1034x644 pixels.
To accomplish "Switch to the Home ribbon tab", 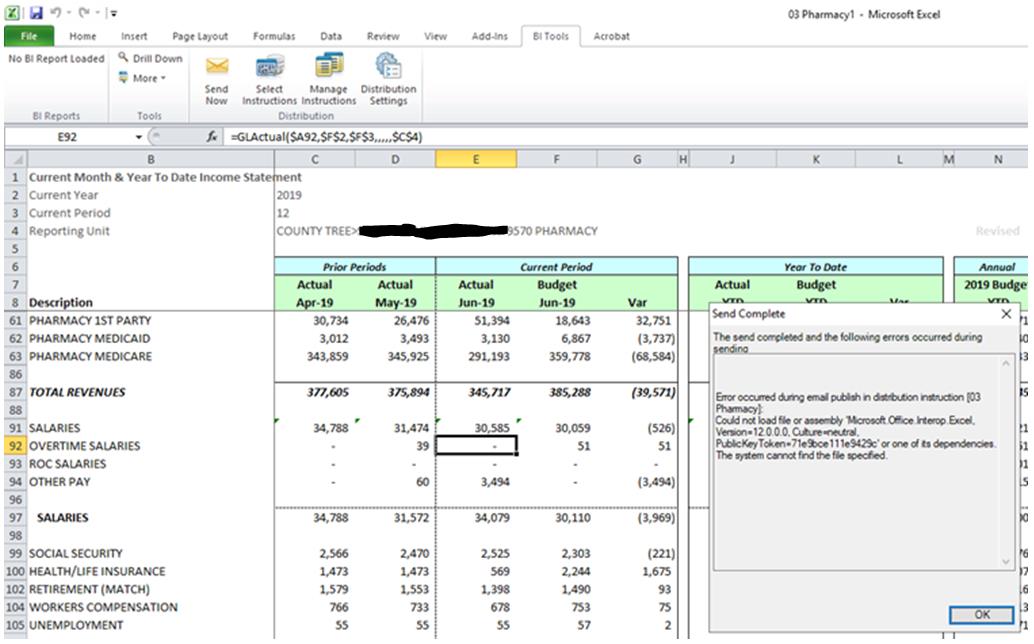I will point(82,36).
